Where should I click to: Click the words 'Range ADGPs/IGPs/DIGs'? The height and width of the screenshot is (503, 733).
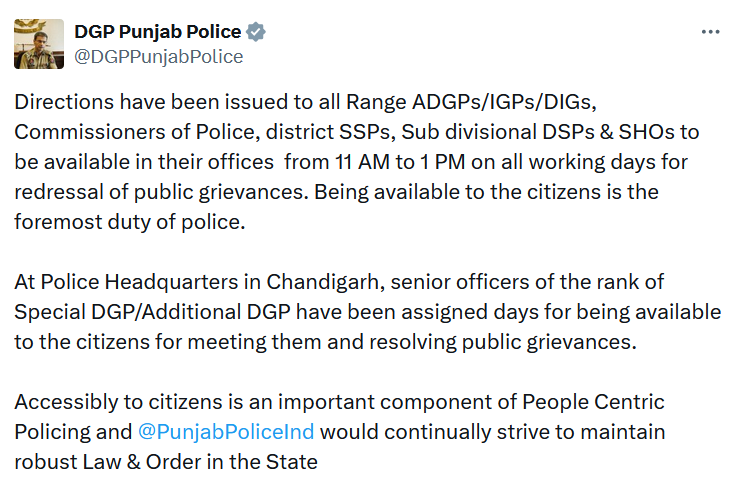[x=471, y=102]
